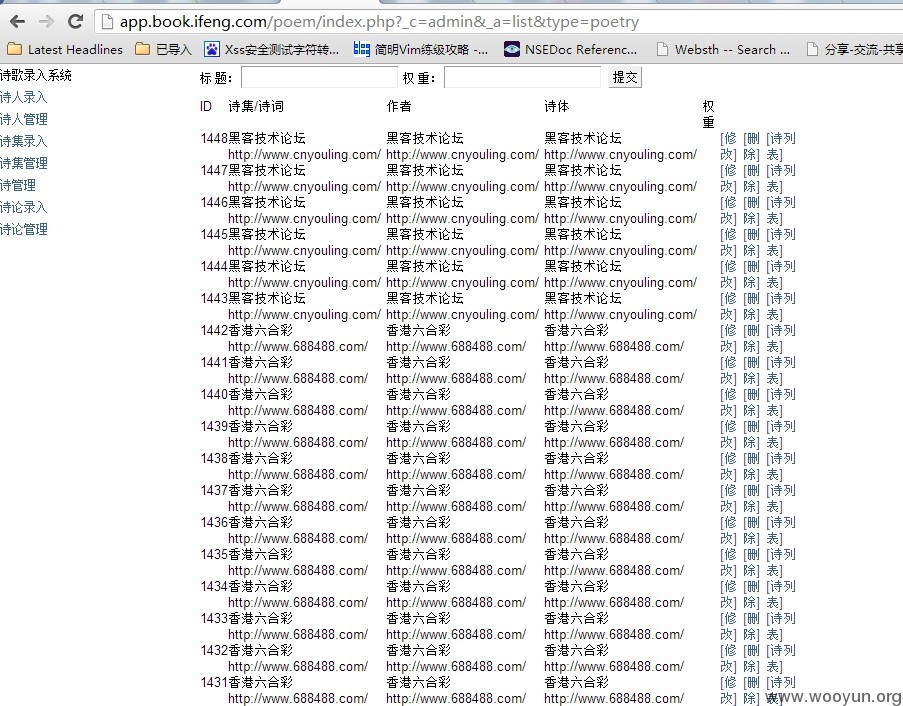This screenshot has width=903, height=706.
Task: Click 删除 link for entry 1437
Action: click(x=752, y=498)
